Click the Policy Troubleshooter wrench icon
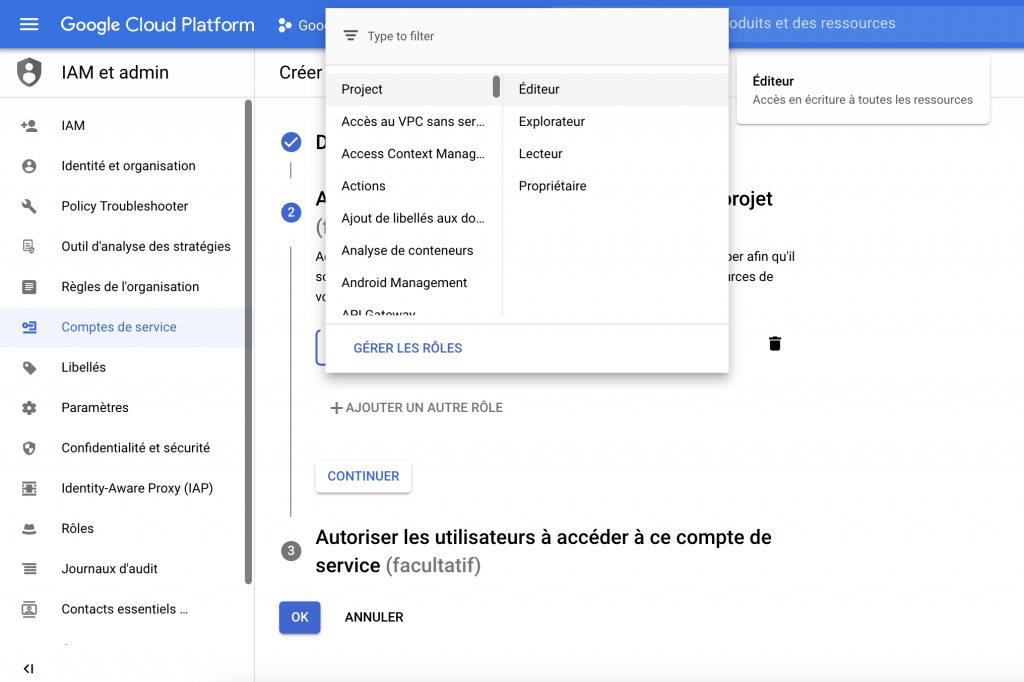Image resolution: width=1024 pixels, height=682 pixels. tap(29, 206)
